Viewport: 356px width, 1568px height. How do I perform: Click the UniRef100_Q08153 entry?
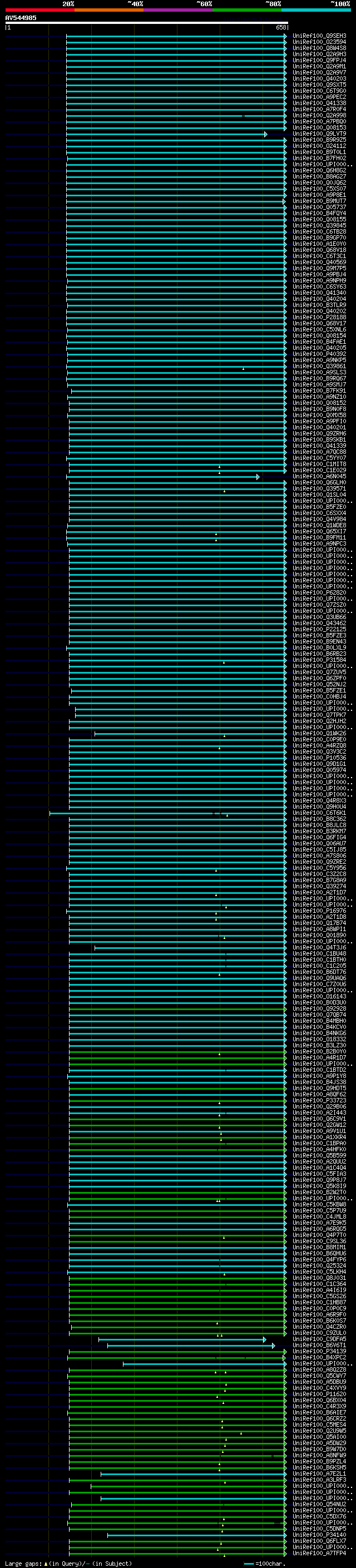click(x=319, y=128)
